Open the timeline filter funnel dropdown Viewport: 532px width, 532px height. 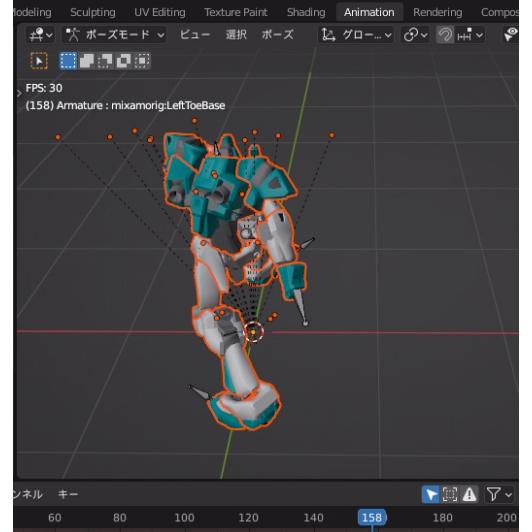click(x=499, y=494)
